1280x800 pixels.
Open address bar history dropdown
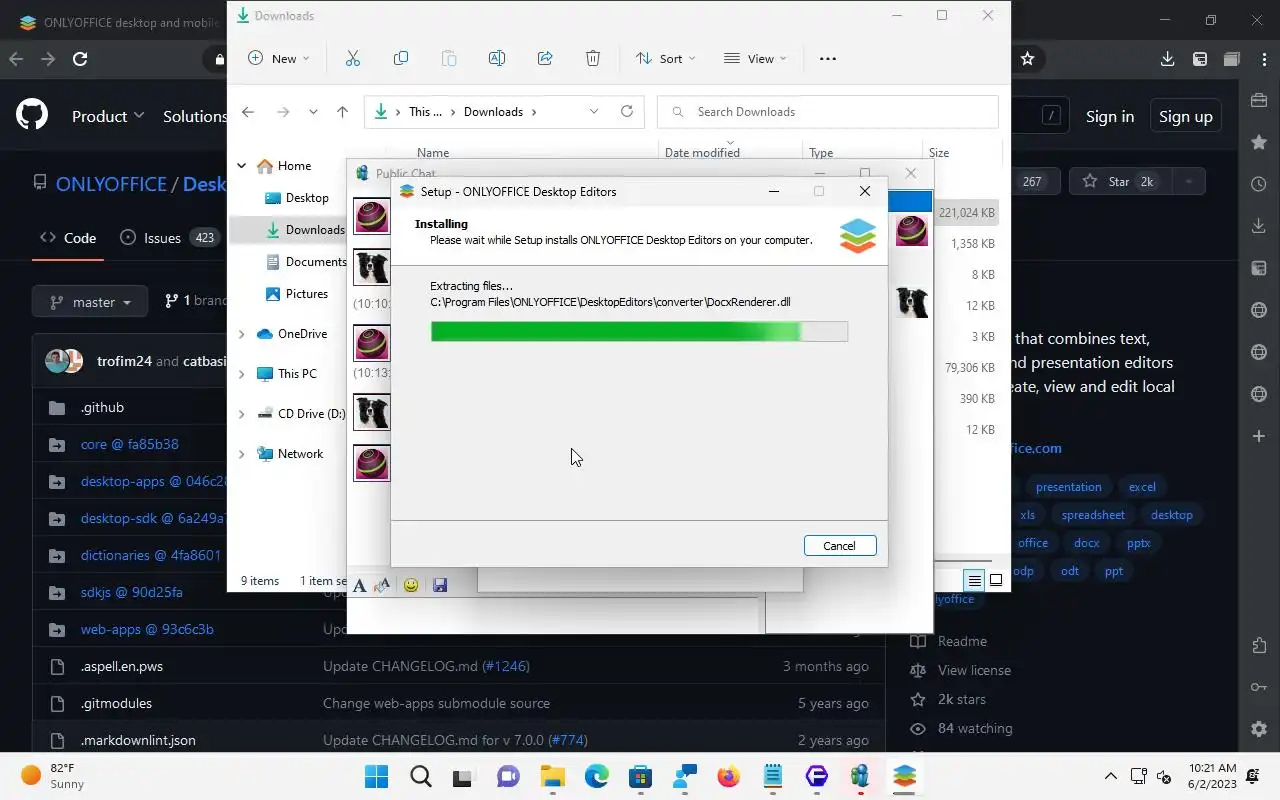coord(594,112)
